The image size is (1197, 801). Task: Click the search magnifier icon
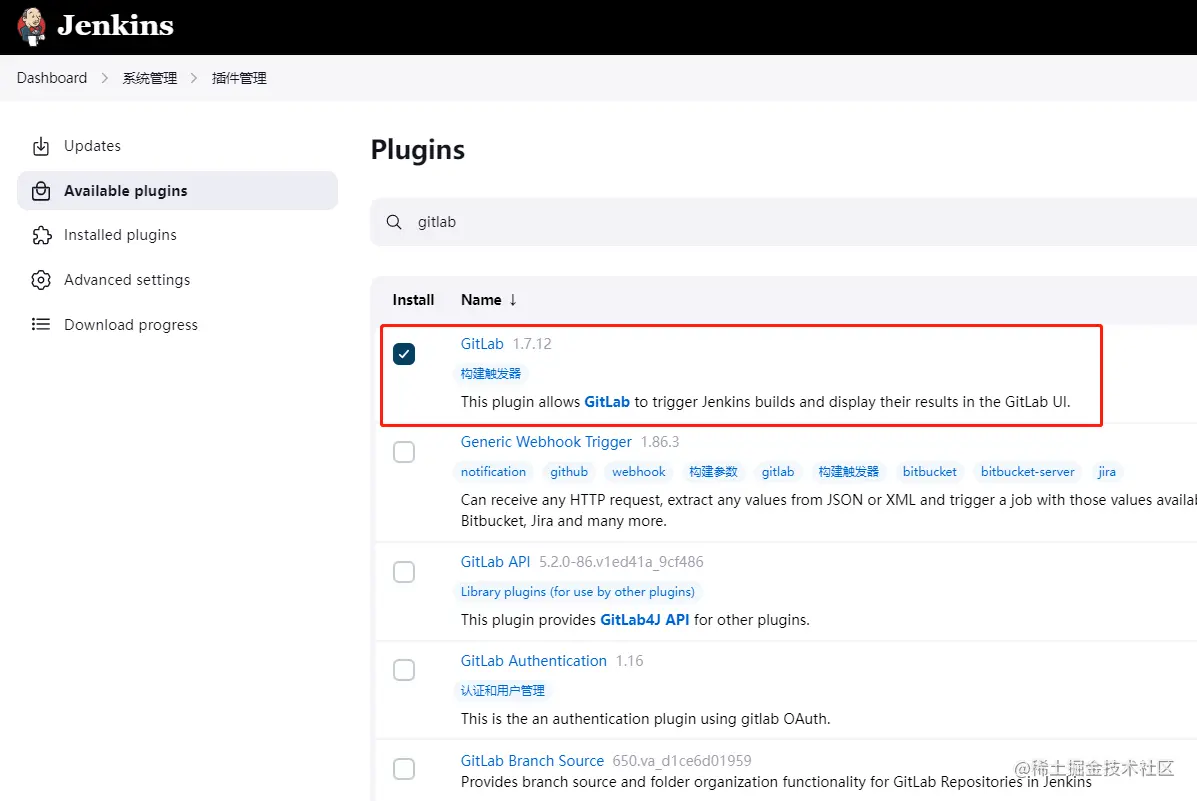394,222
